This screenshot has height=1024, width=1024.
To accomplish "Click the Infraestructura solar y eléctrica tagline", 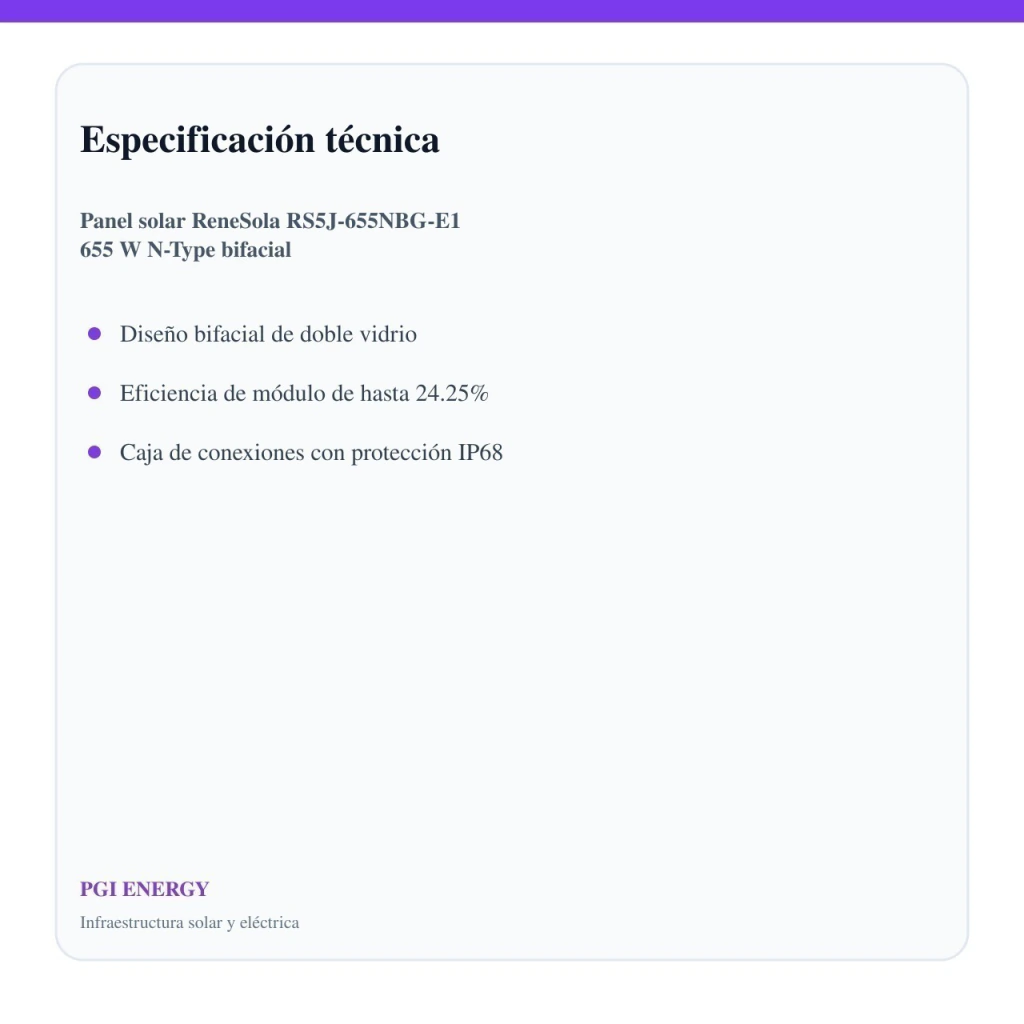I will [x=189, y=923].
